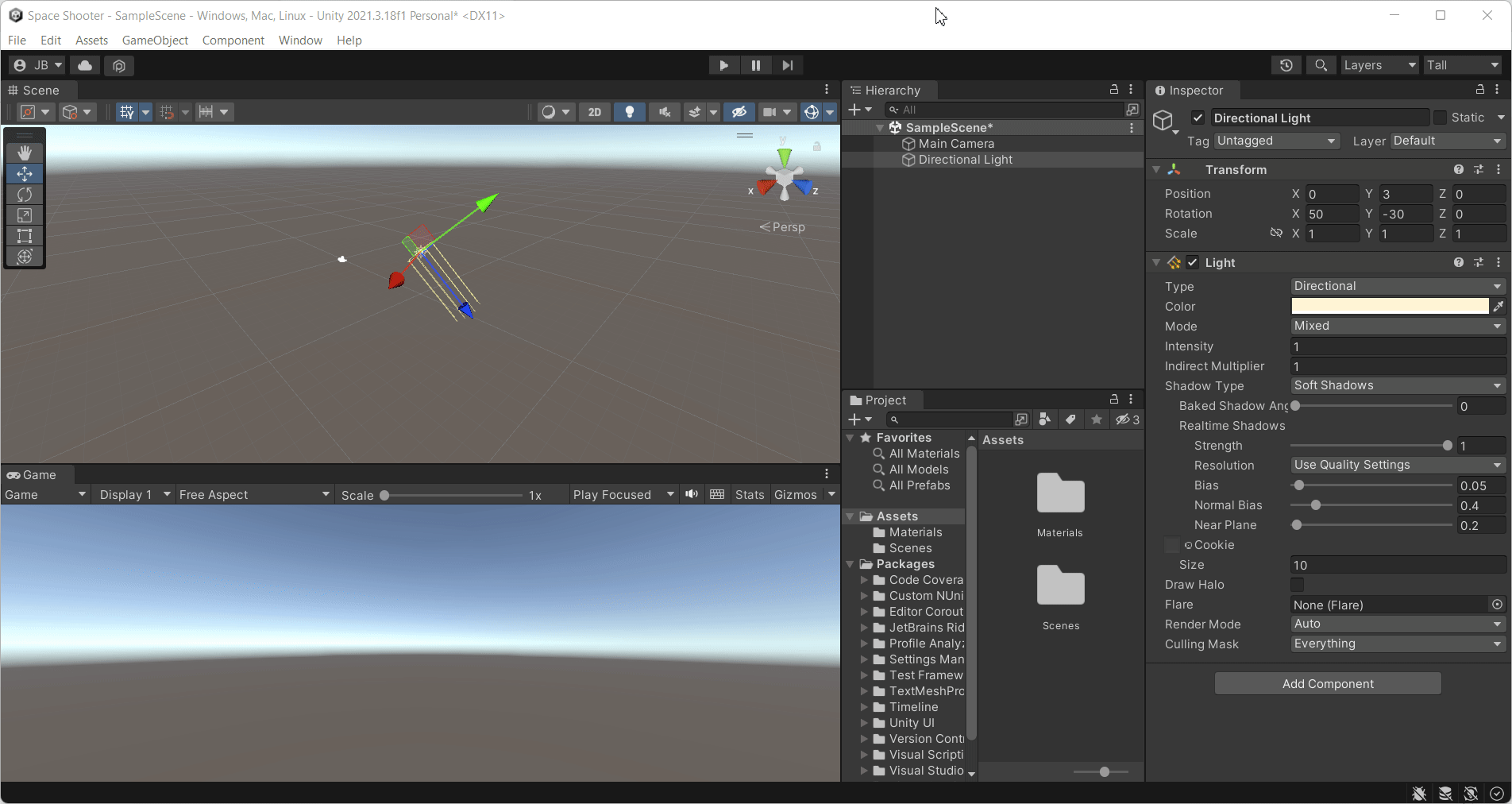Open the light Type dropdown

click(1398, 286)
